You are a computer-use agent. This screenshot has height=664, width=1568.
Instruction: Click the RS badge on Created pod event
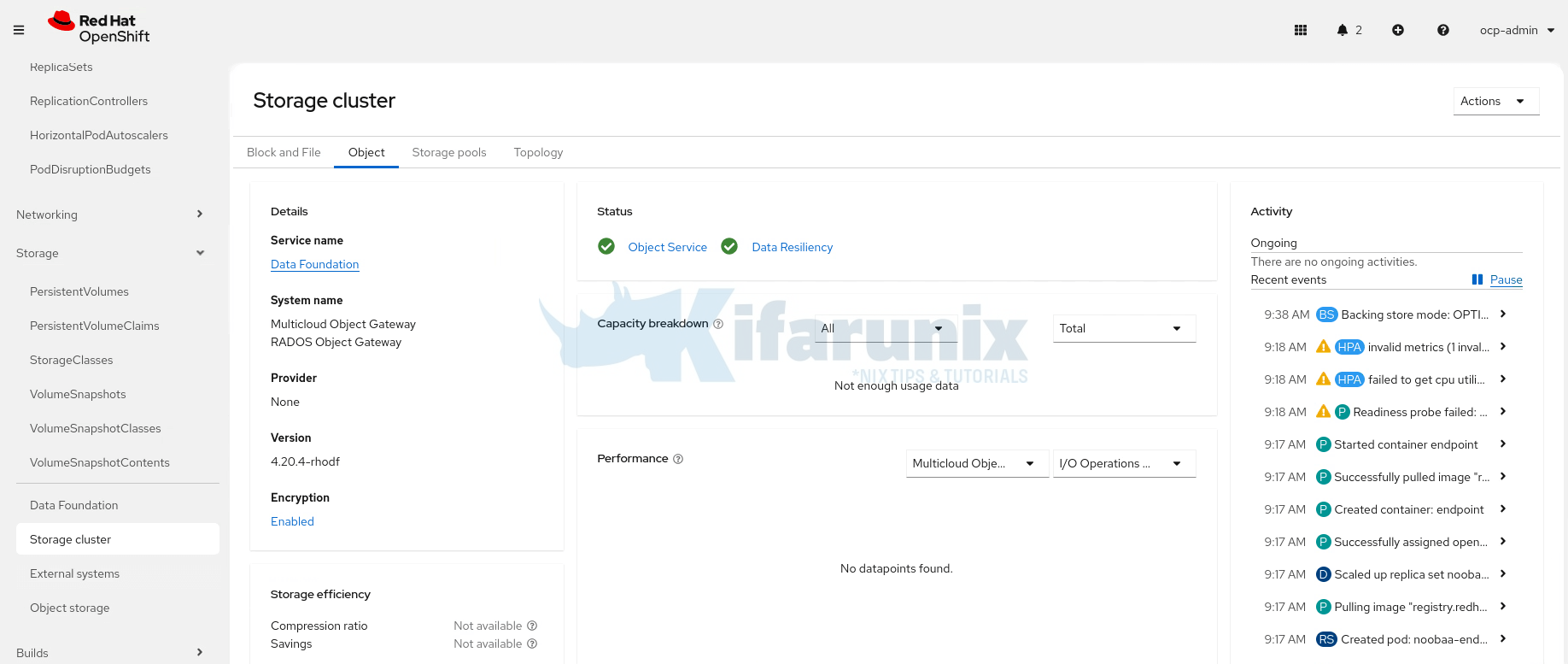point(1326,639)
